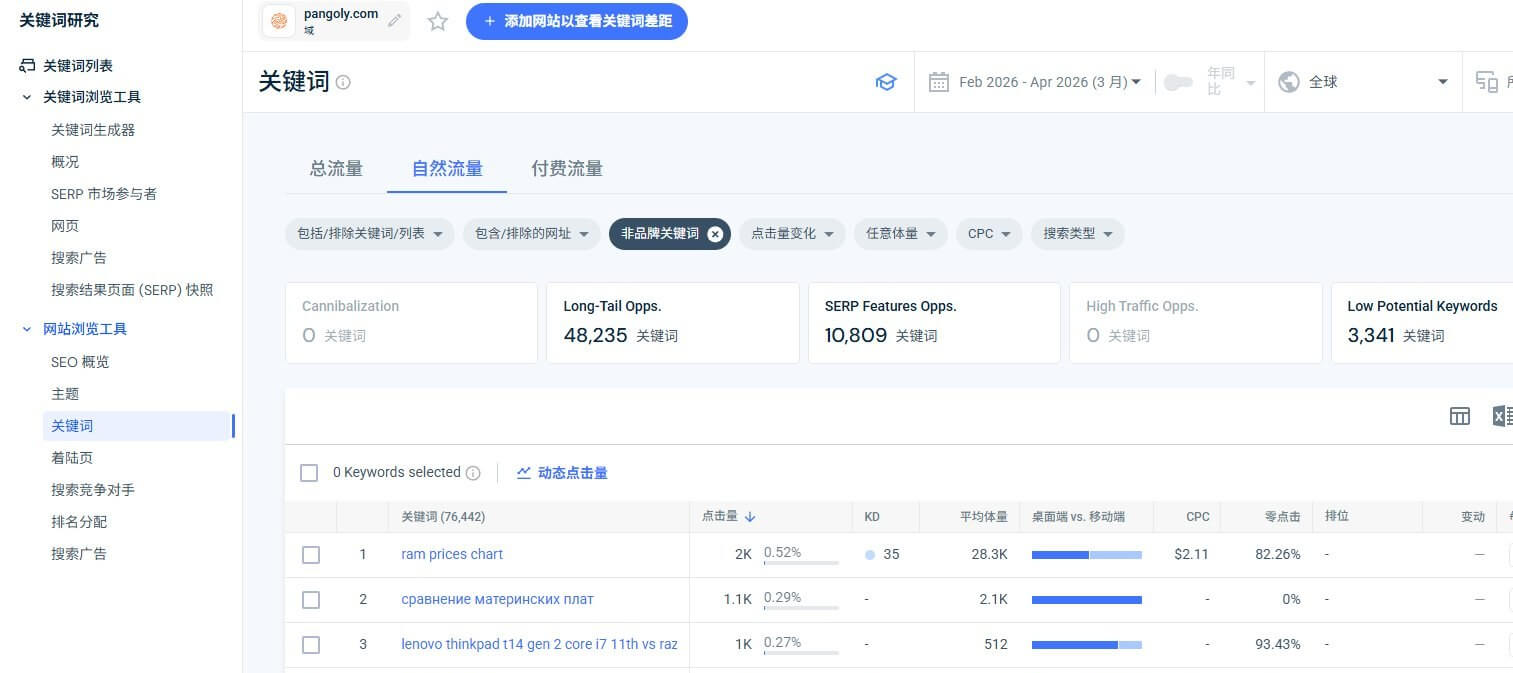Open the 任意体量 filter dropdown
The width and height of the screenshot is (1513, 673).
[x=900, y=234]
